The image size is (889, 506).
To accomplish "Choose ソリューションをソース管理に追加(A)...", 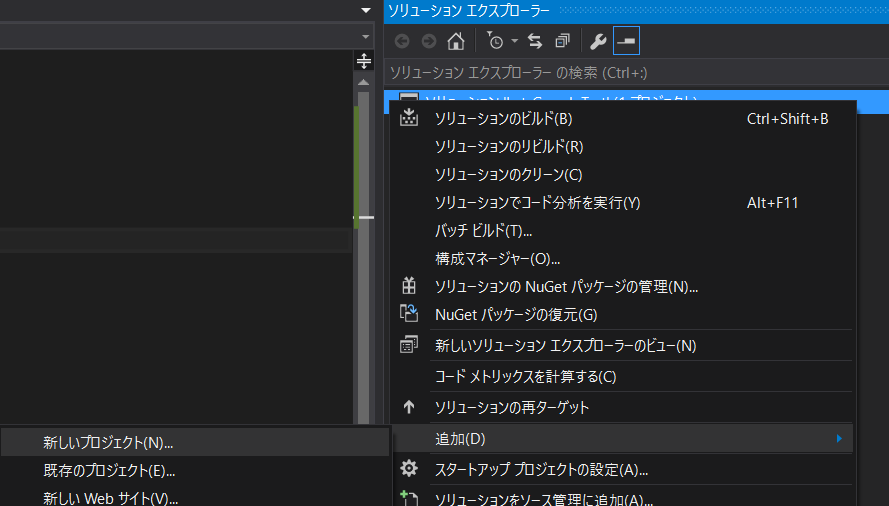I will pyautogui.click(x=622, y=497).
